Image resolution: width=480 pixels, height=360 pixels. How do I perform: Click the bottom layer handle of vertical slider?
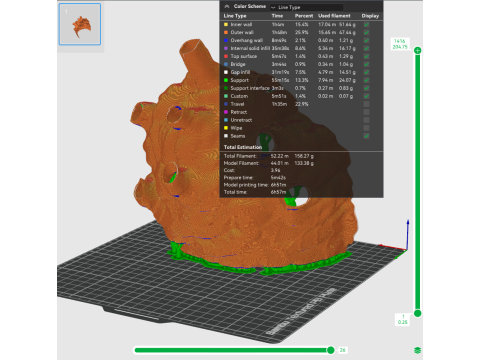417,313
